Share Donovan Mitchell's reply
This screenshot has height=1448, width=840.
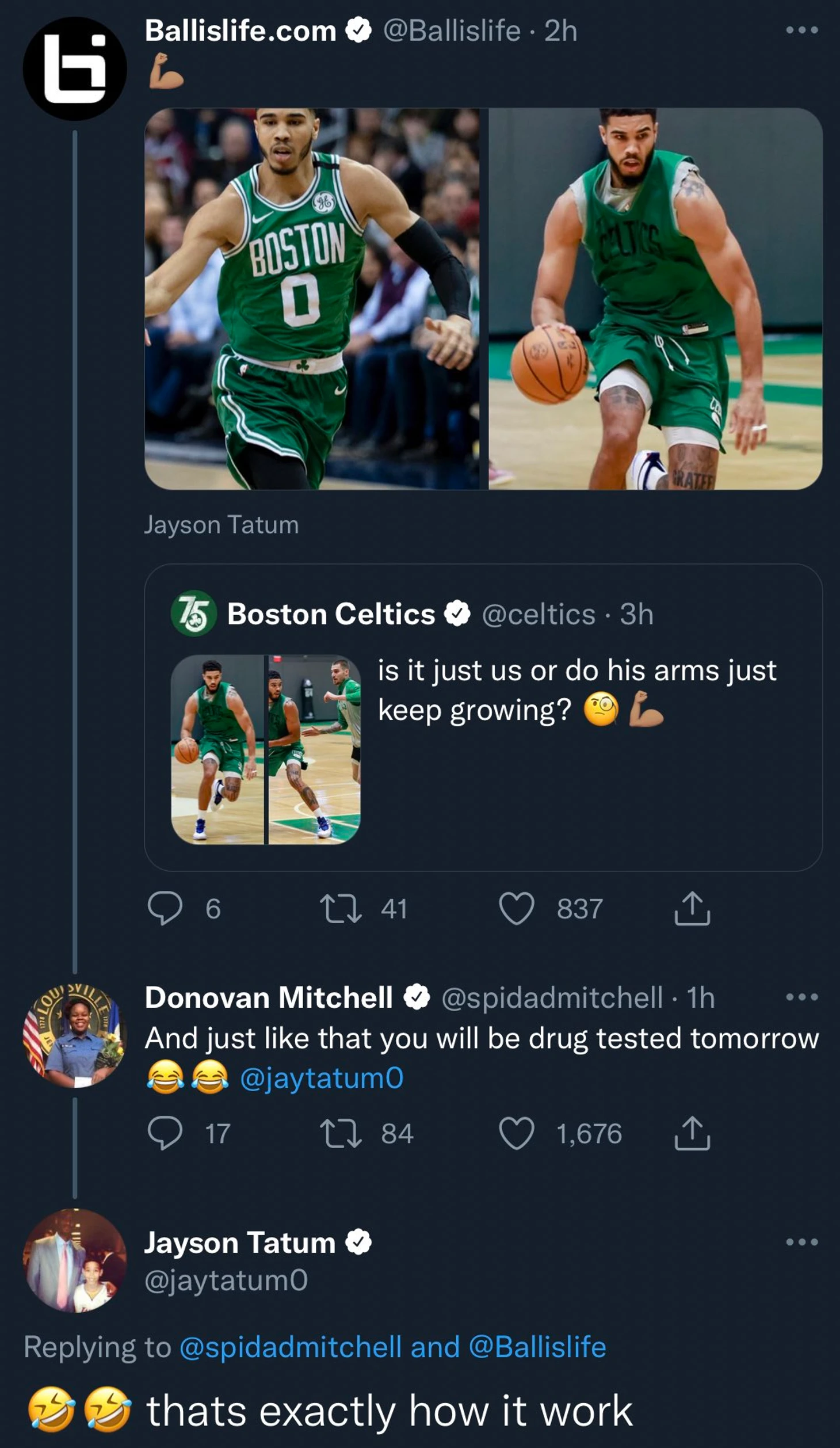coord(692,1133)
